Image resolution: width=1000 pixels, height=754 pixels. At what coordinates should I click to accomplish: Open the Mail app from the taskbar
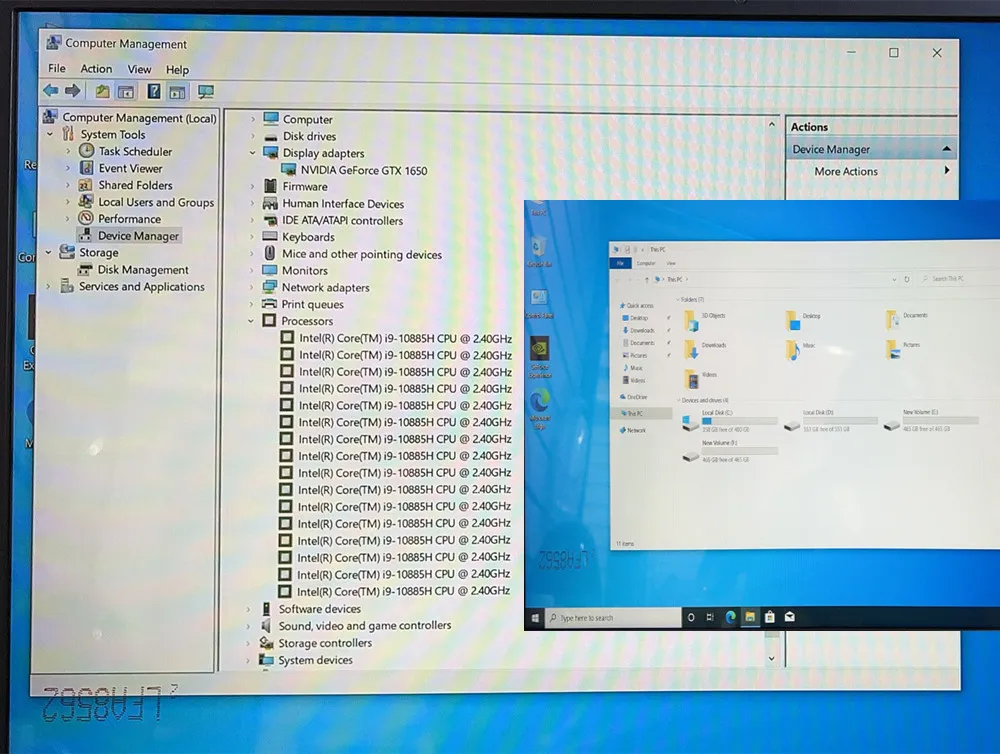click(790, 617)
